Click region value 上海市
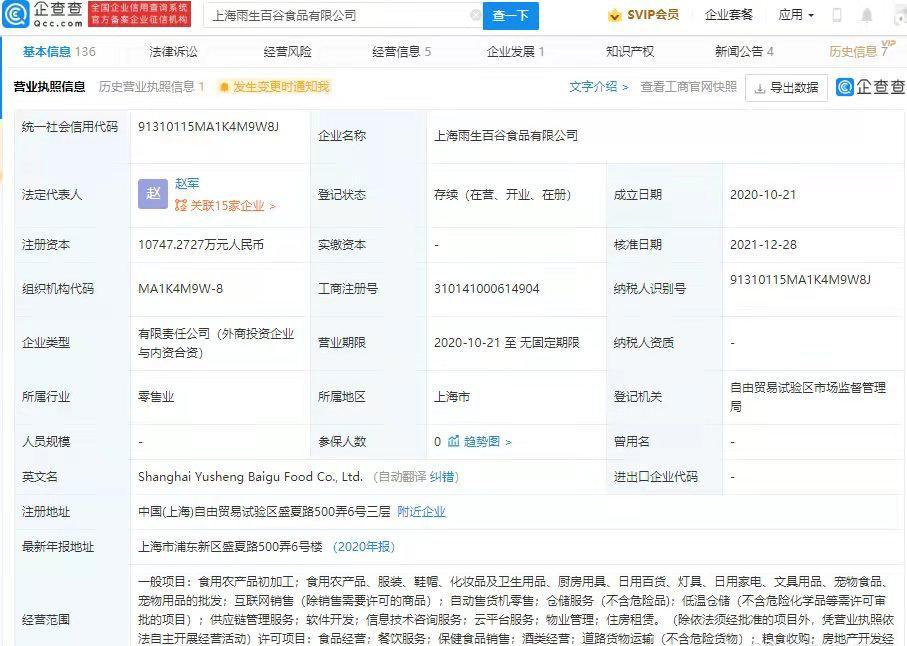 tap(452, 397)
